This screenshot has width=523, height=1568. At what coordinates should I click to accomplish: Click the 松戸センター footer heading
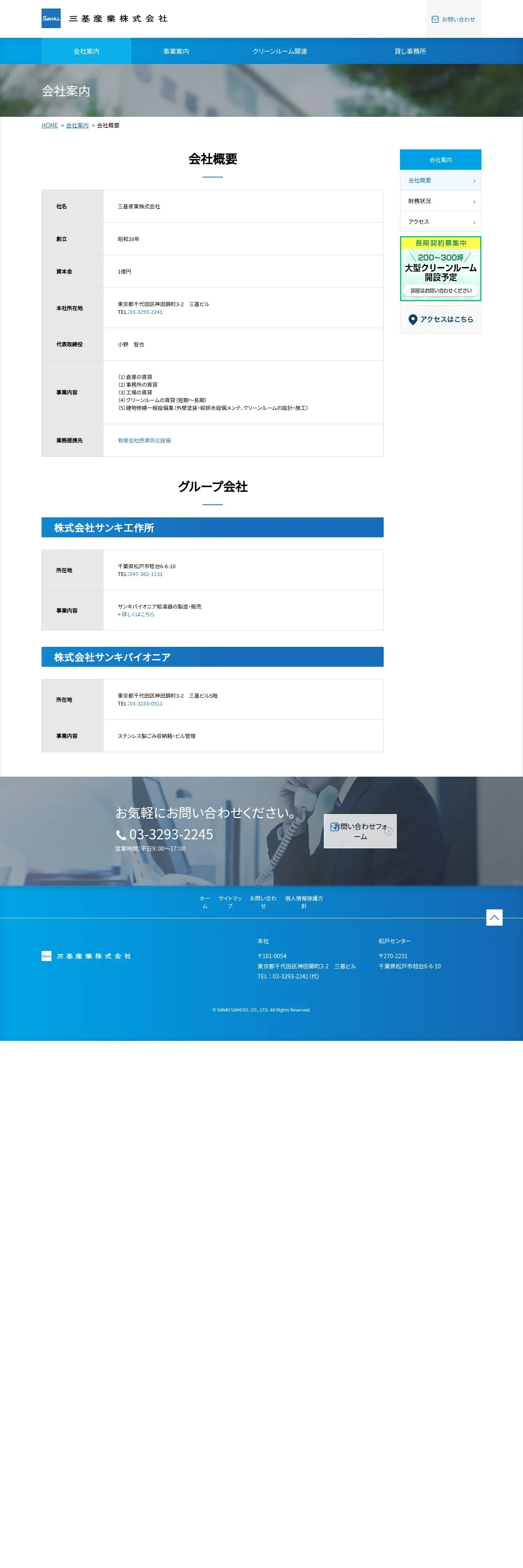click(x=395, y=941)
